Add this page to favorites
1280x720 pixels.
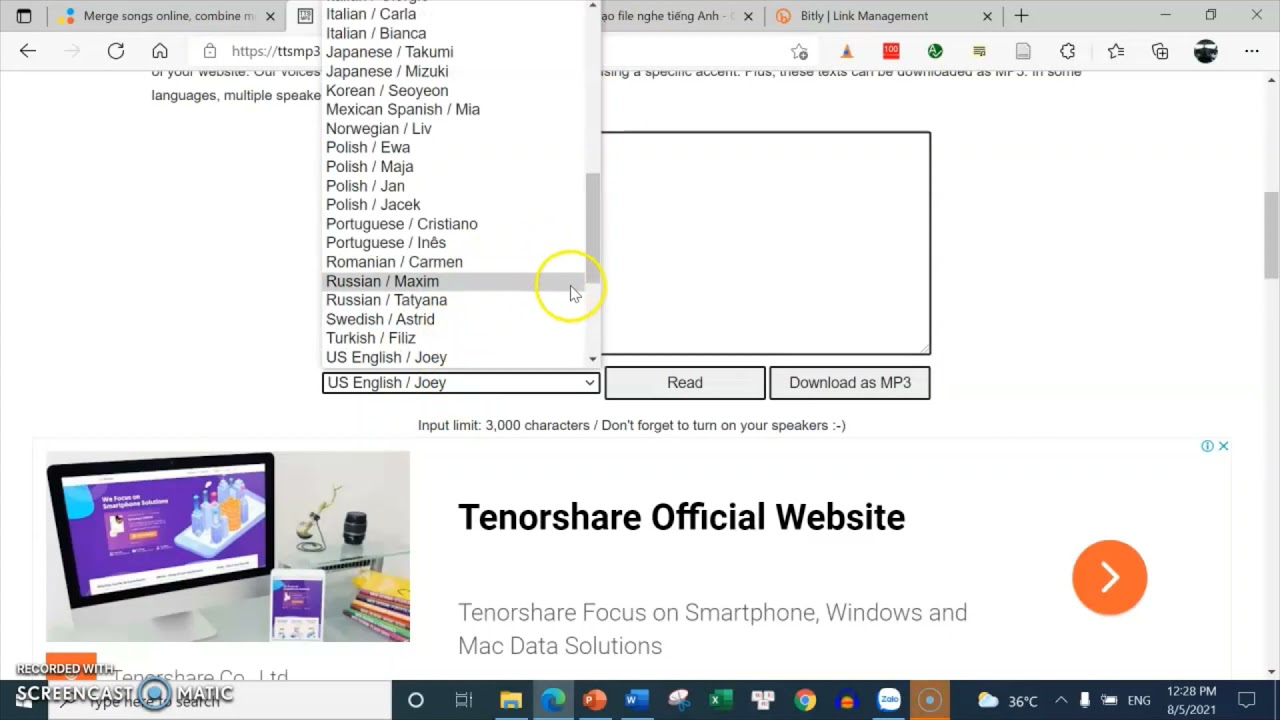click(x=799, y=51)
